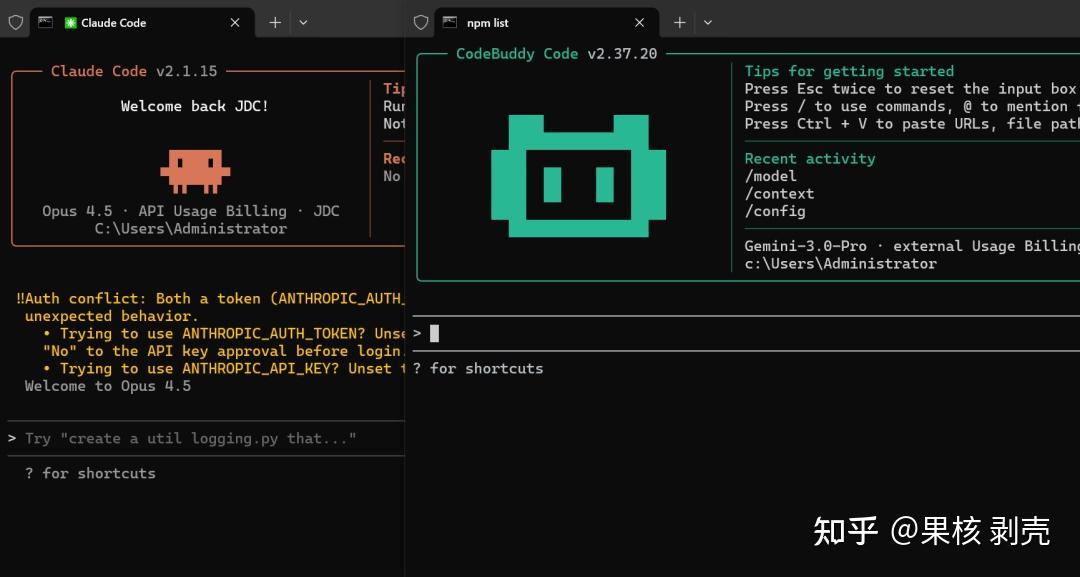
Task: Click the orange Claude Code mascot
Action: tap(195, 171)
